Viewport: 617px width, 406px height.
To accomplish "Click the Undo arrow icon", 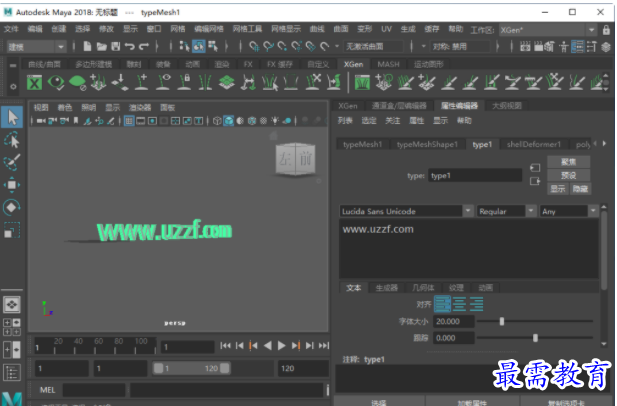I will point(129,46).
